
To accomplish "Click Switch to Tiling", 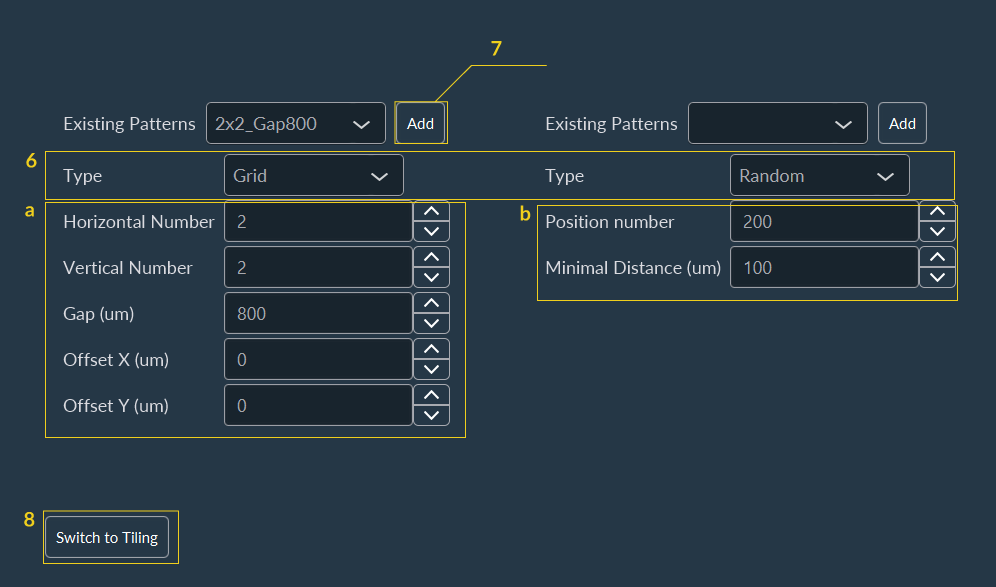I will point(106,537).
